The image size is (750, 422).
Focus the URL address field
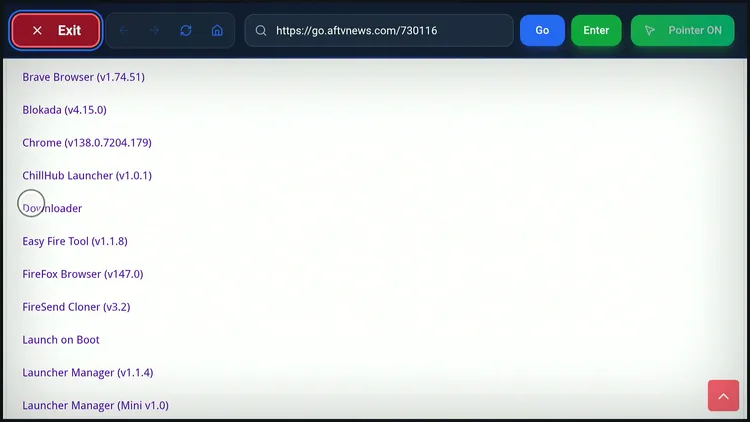tap(379, 31)
